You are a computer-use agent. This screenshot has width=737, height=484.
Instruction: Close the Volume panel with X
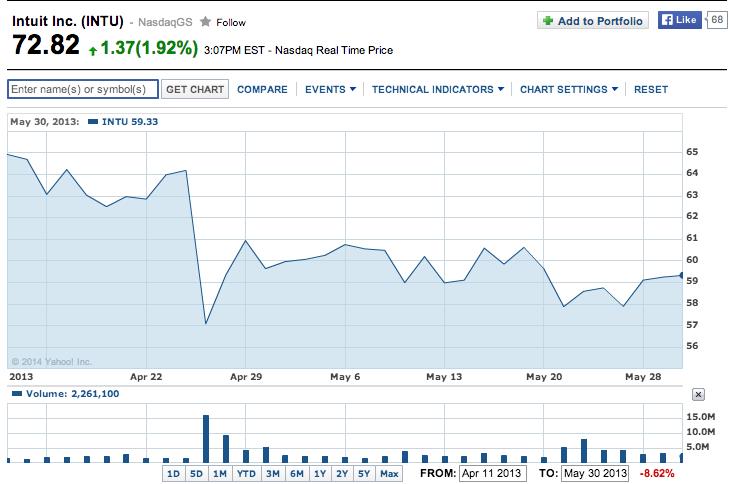coord(698,394)
